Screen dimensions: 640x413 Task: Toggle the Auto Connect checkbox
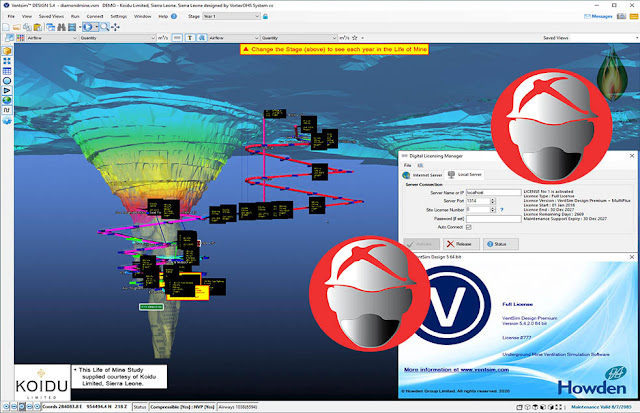(x=469, y=227)
